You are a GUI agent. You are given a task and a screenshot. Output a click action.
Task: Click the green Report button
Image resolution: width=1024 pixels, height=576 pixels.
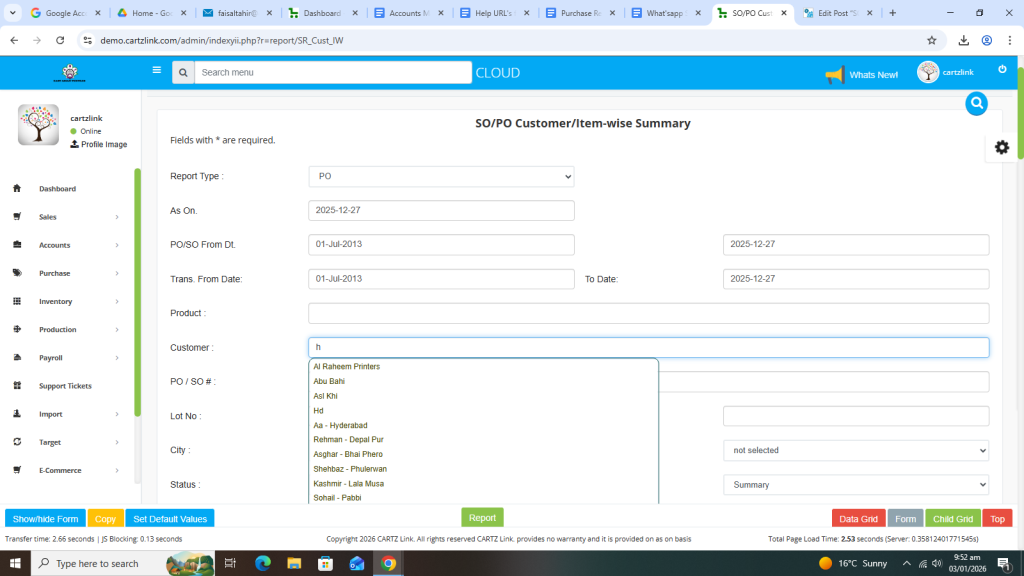click(x=482, y=518)
